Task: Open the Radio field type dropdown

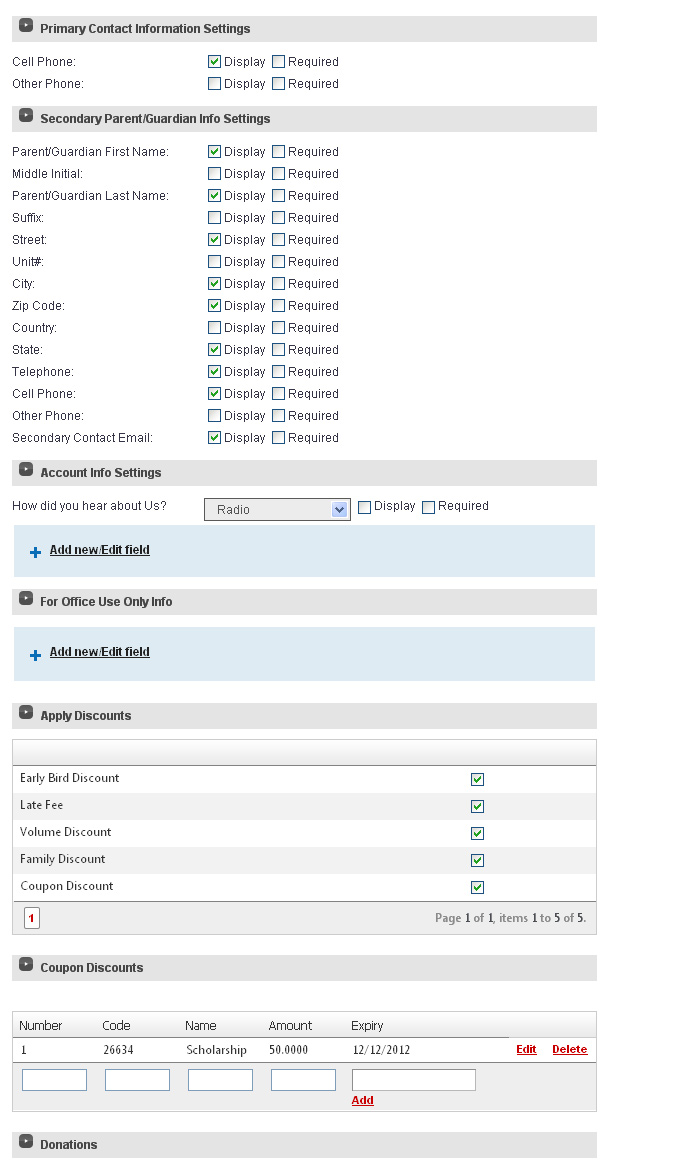Action: (x=277, y=510)
